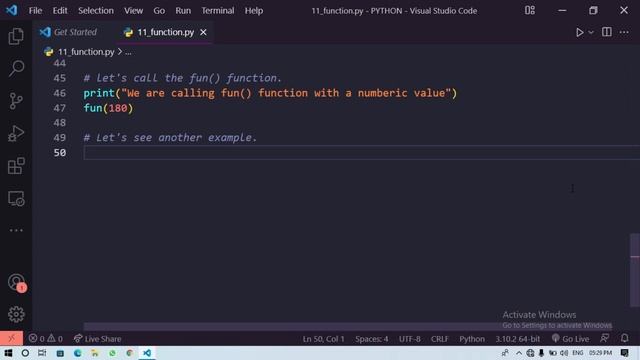Go to line via Ln 50, Col 1
The height and width of the screenshot is (360, 640).
coord(323,339)
